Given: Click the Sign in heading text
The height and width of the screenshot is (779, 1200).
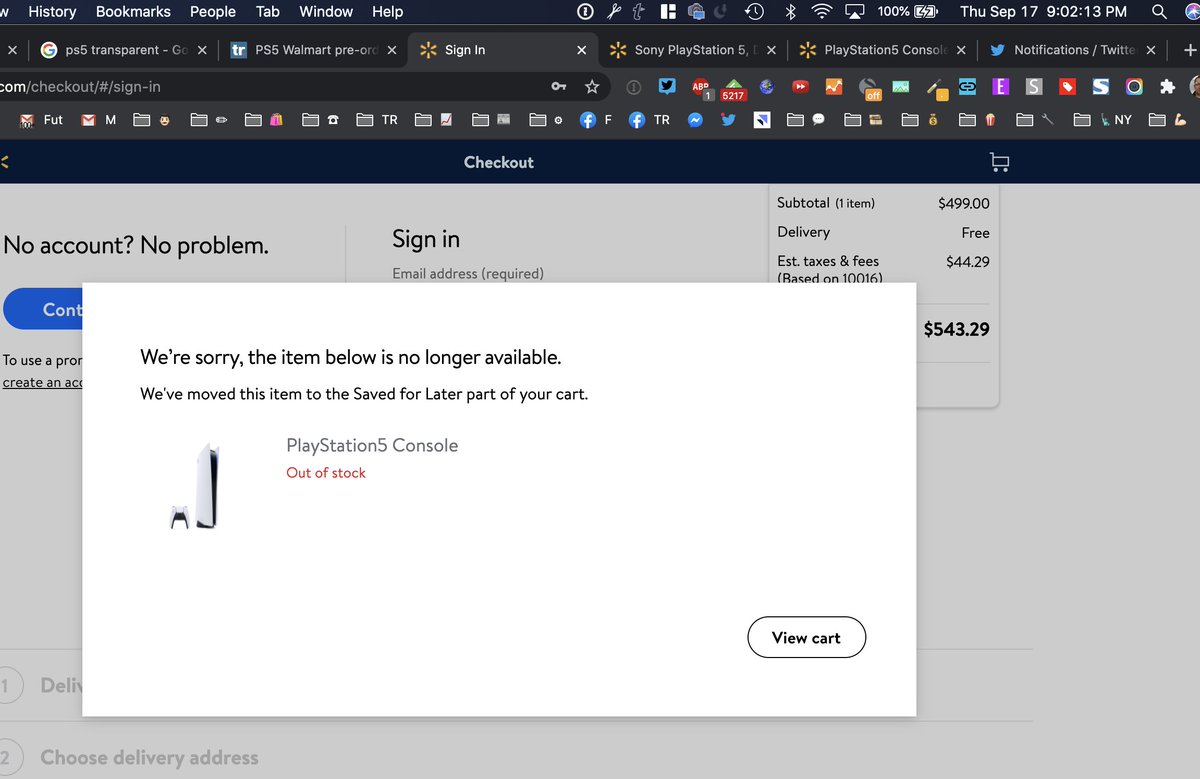Looking at the screenshot, I should point(426,239).
